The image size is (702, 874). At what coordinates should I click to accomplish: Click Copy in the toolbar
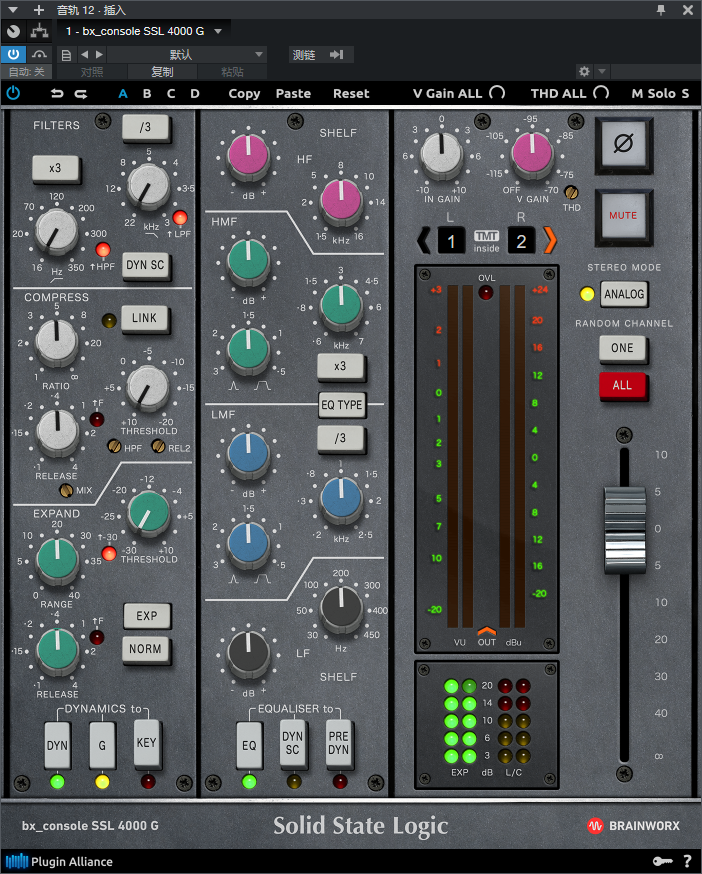(x=244, y=94)
